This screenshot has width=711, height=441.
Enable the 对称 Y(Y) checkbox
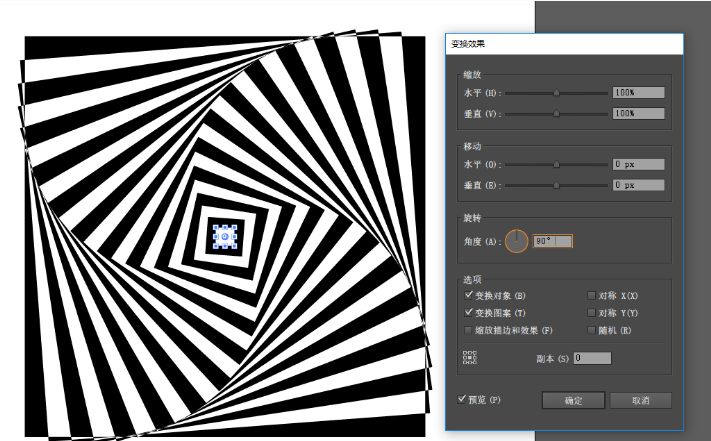[x=591, y=313]
